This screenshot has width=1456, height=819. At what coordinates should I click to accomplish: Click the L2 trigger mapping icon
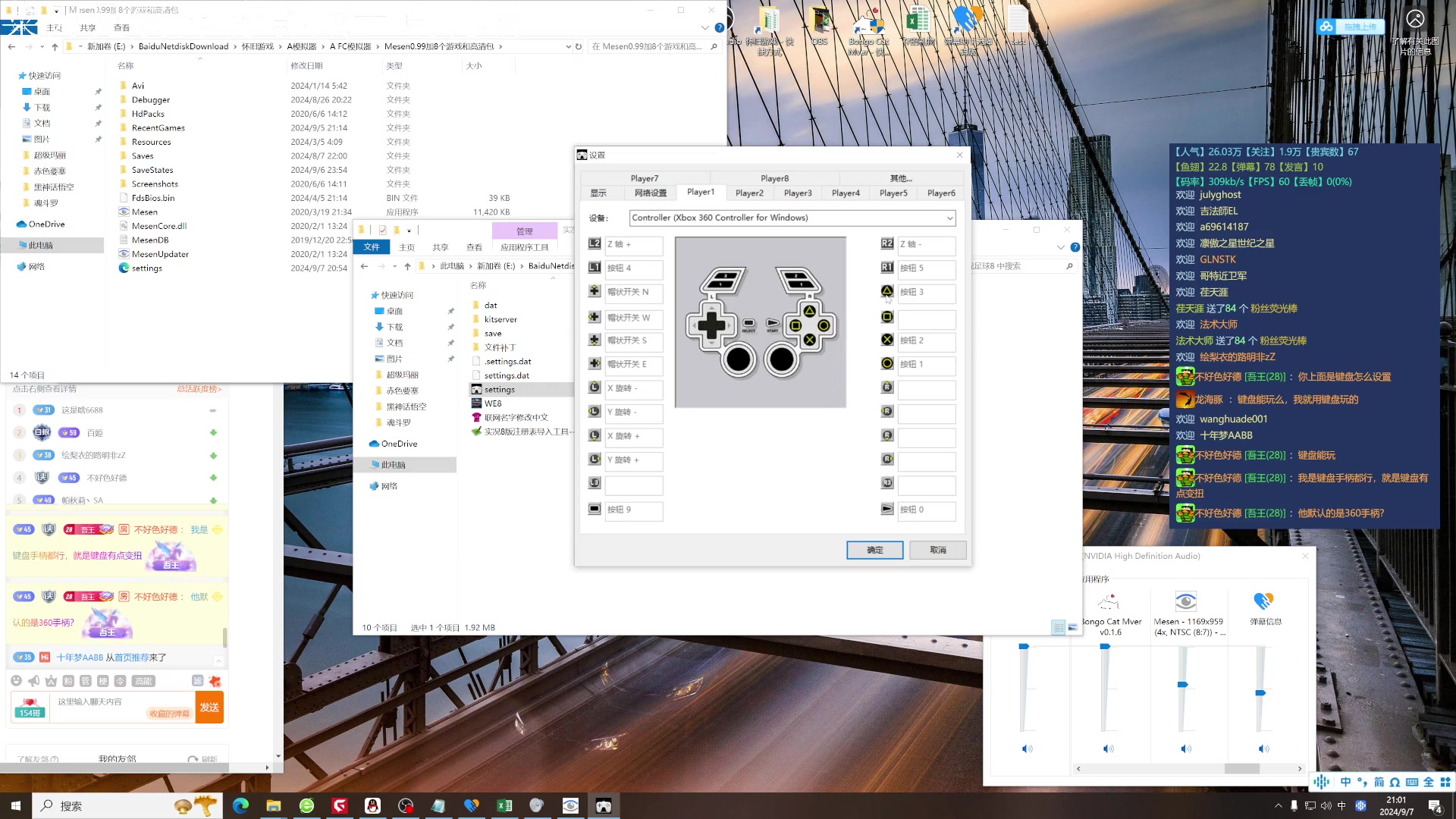pyautogui.click(x=595, y=244)
